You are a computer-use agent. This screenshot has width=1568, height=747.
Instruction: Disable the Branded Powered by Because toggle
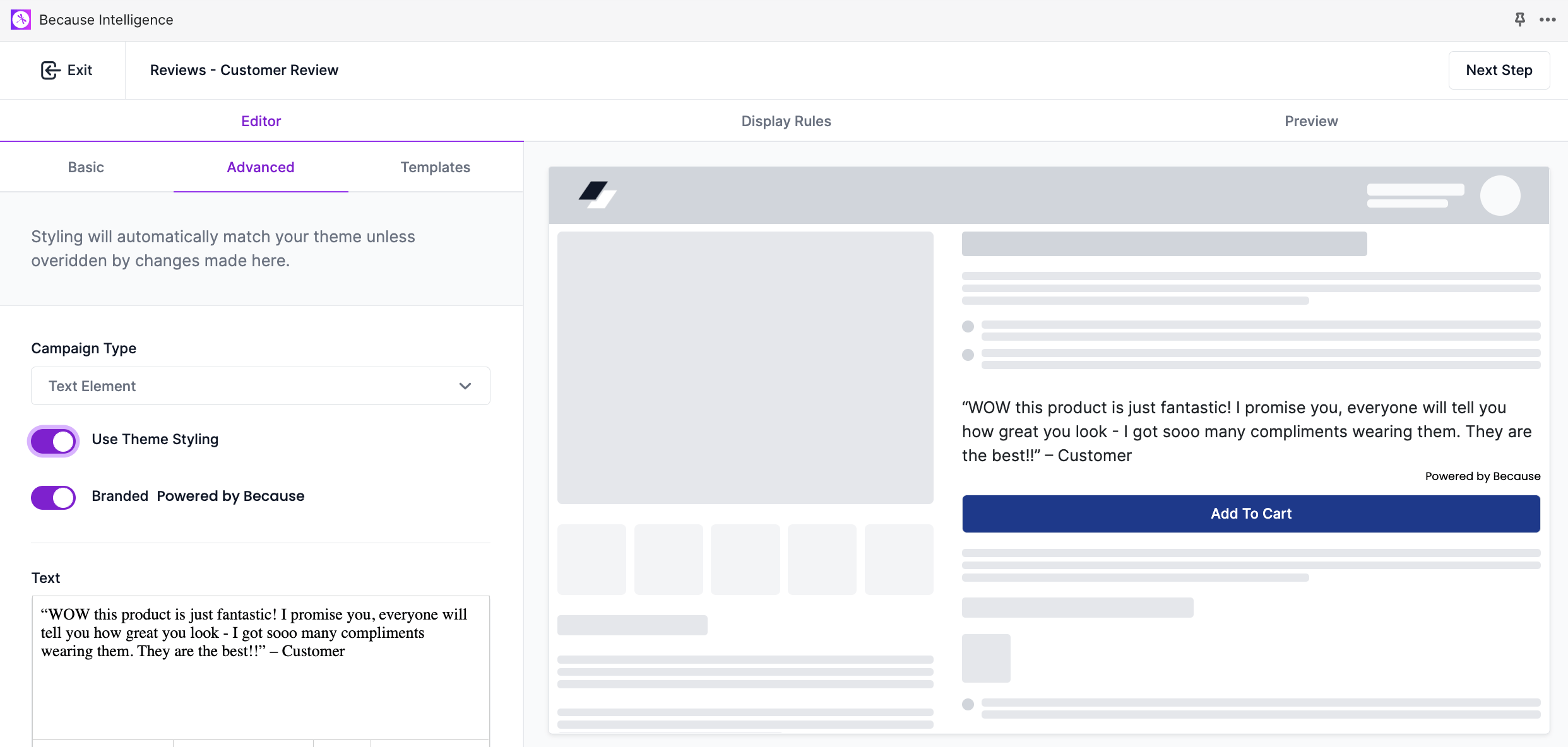coord(54,497)
